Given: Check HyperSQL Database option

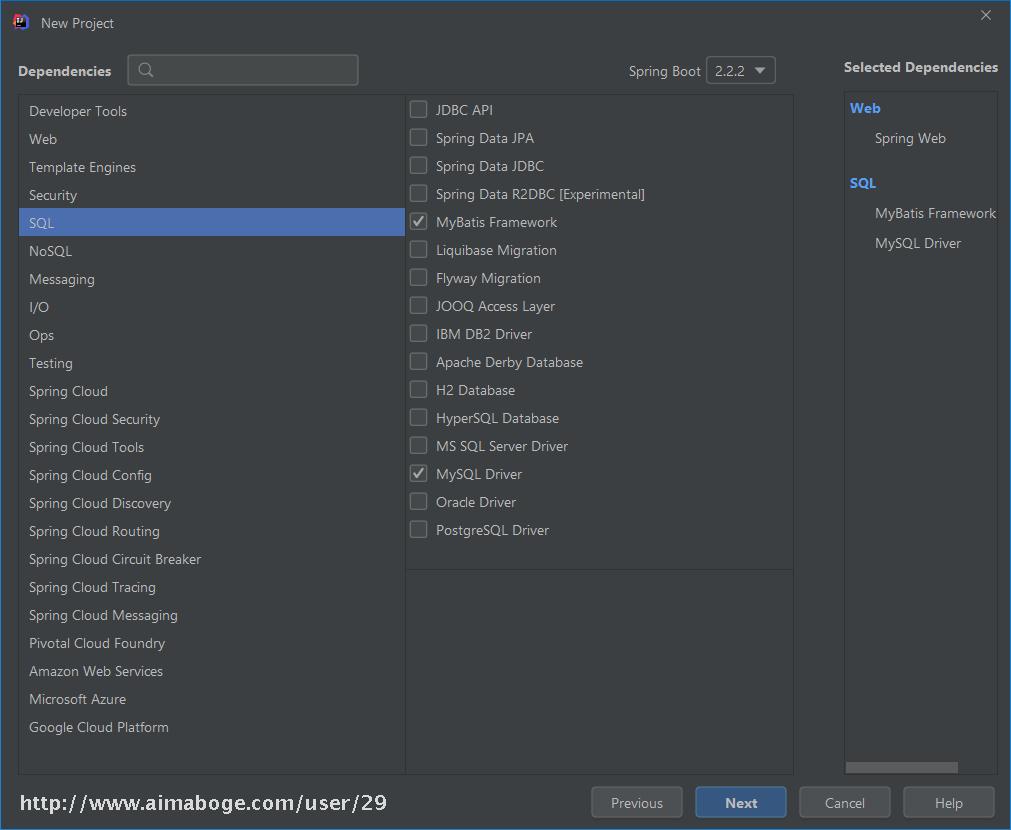Looking at the screenshot, I should [x=418, y=418].
